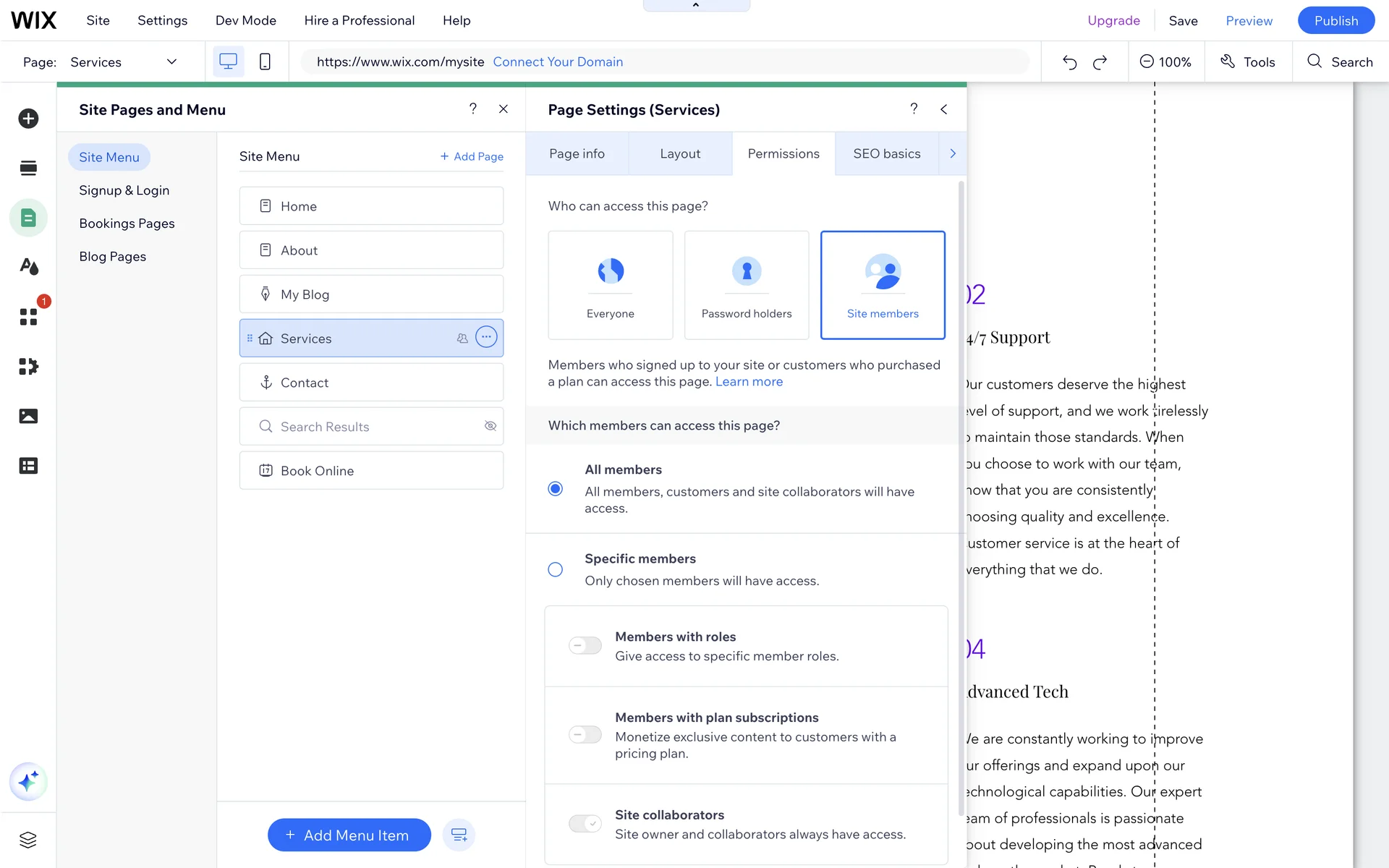Enable the Members with roles toggle
This screenshot has width=1389, height=868.
(x=585, y=645)
